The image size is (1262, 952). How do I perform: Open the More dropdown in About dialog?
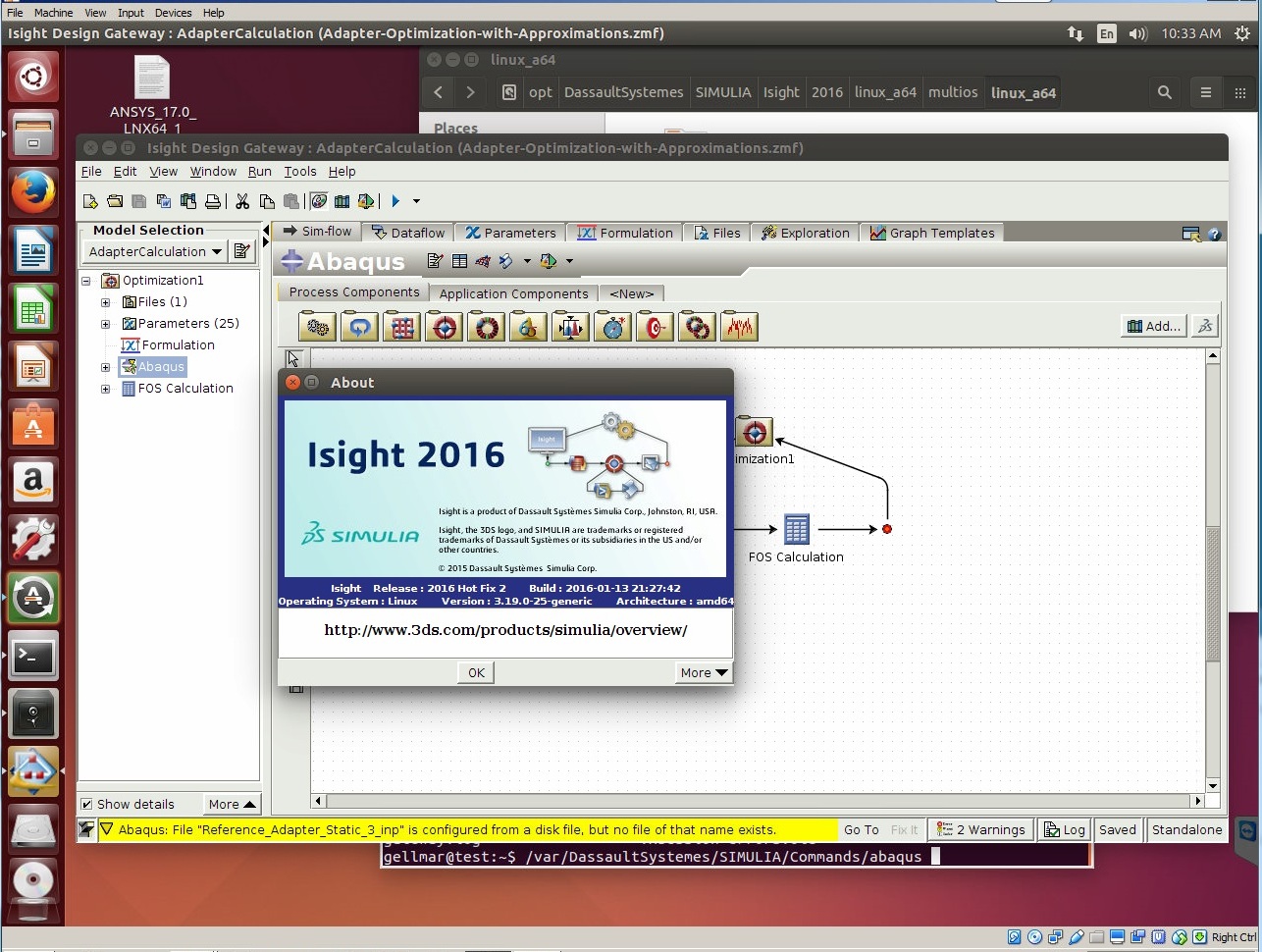coord(704,672)
